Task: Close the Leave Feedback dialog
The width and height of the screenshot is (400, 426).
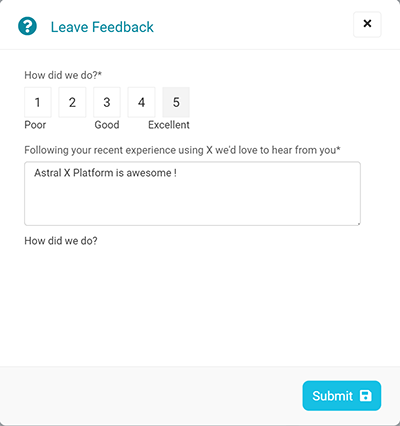Action: 367,24
